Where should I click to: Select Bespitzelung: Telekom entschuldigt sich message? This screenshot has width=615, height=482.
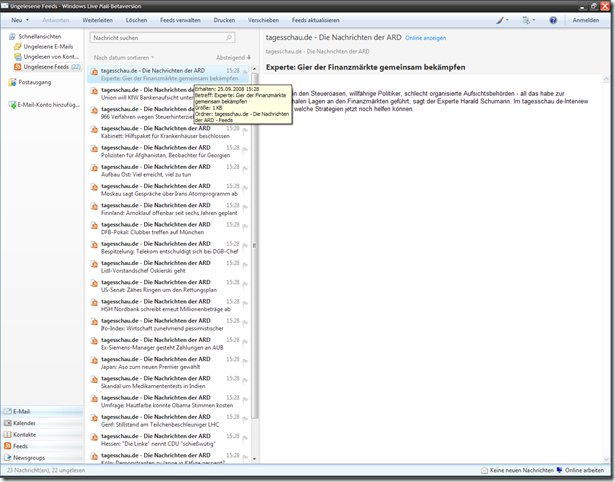click(x=169, y=247)
